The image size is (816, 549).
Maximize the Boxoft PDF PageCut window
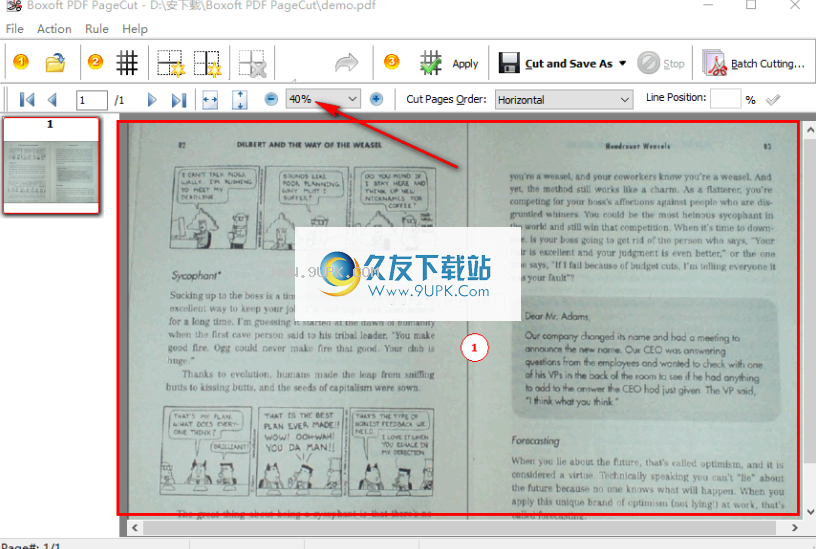pyautogui.click(x=751, y=5)
